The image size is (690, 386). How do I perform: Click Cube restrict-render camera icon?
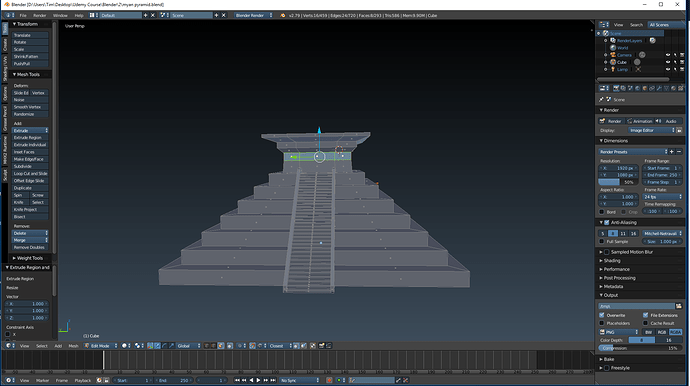coord(682,62)
